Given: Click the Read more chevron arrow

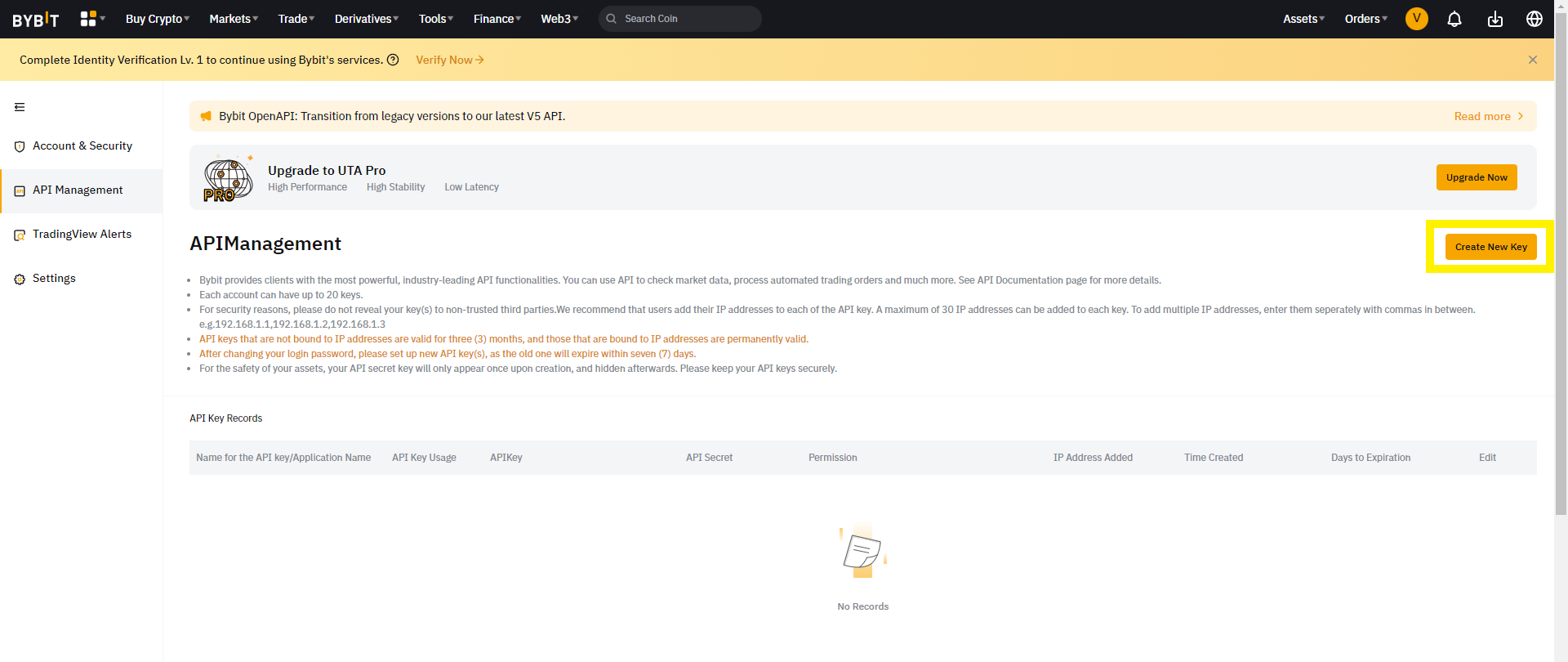Looking at the screenshot, I should point(1521,116).
